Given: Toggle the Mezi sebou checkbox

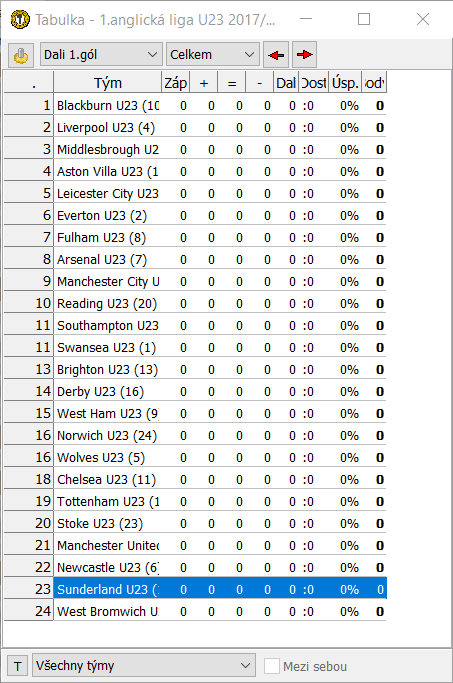Looking at the screenshot, I should 272,666.
